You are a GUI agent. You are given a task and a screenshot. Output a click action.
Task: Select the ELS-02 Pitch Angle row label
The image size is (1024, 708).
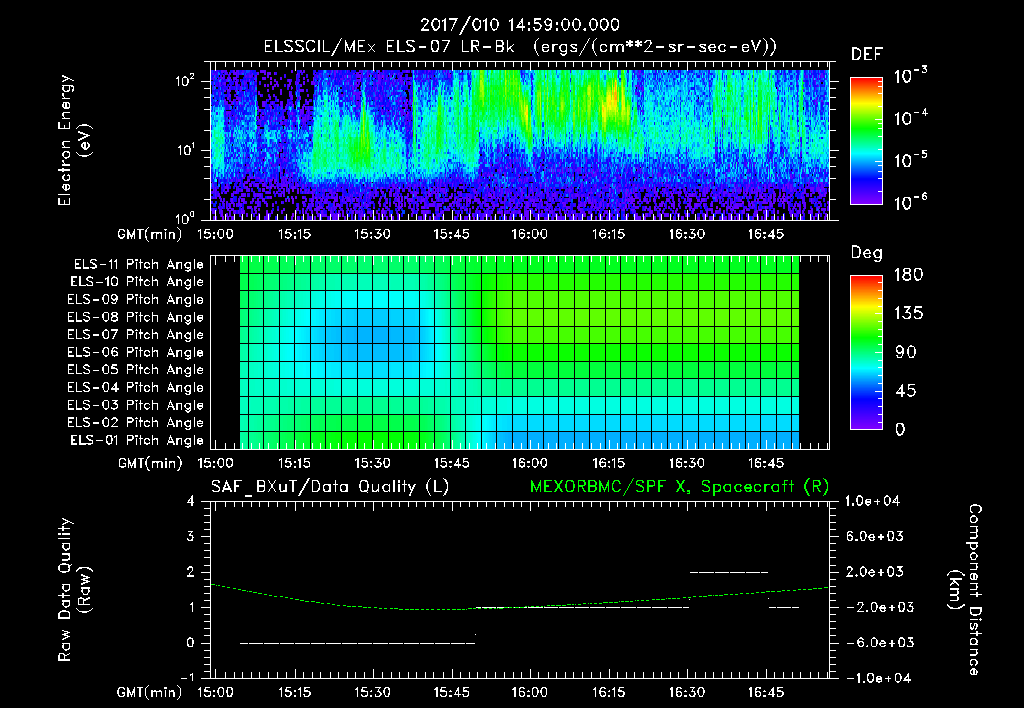(x=136, y=423)
